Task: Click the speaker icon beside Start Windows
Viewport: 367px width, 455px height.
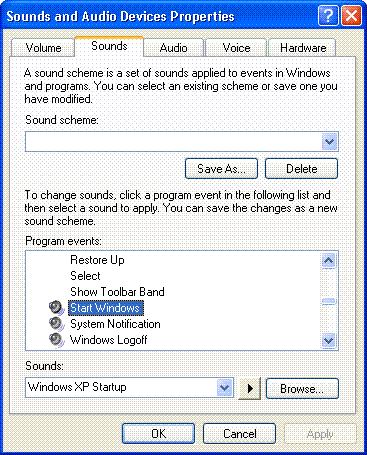Action: pos(56,307)
